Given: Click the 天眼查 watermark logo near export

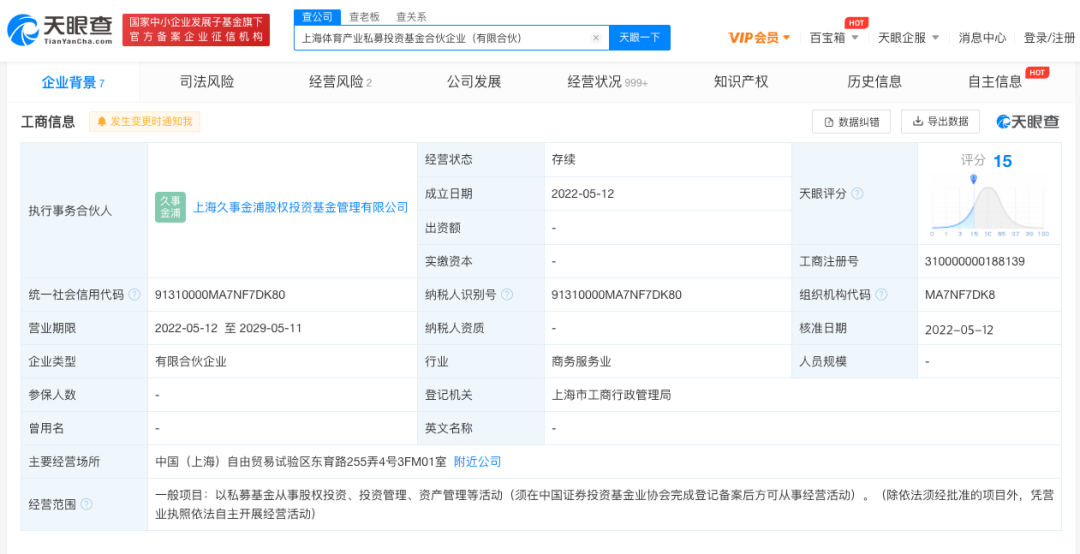Looking at the screenshot, I should pos(1027,122).
